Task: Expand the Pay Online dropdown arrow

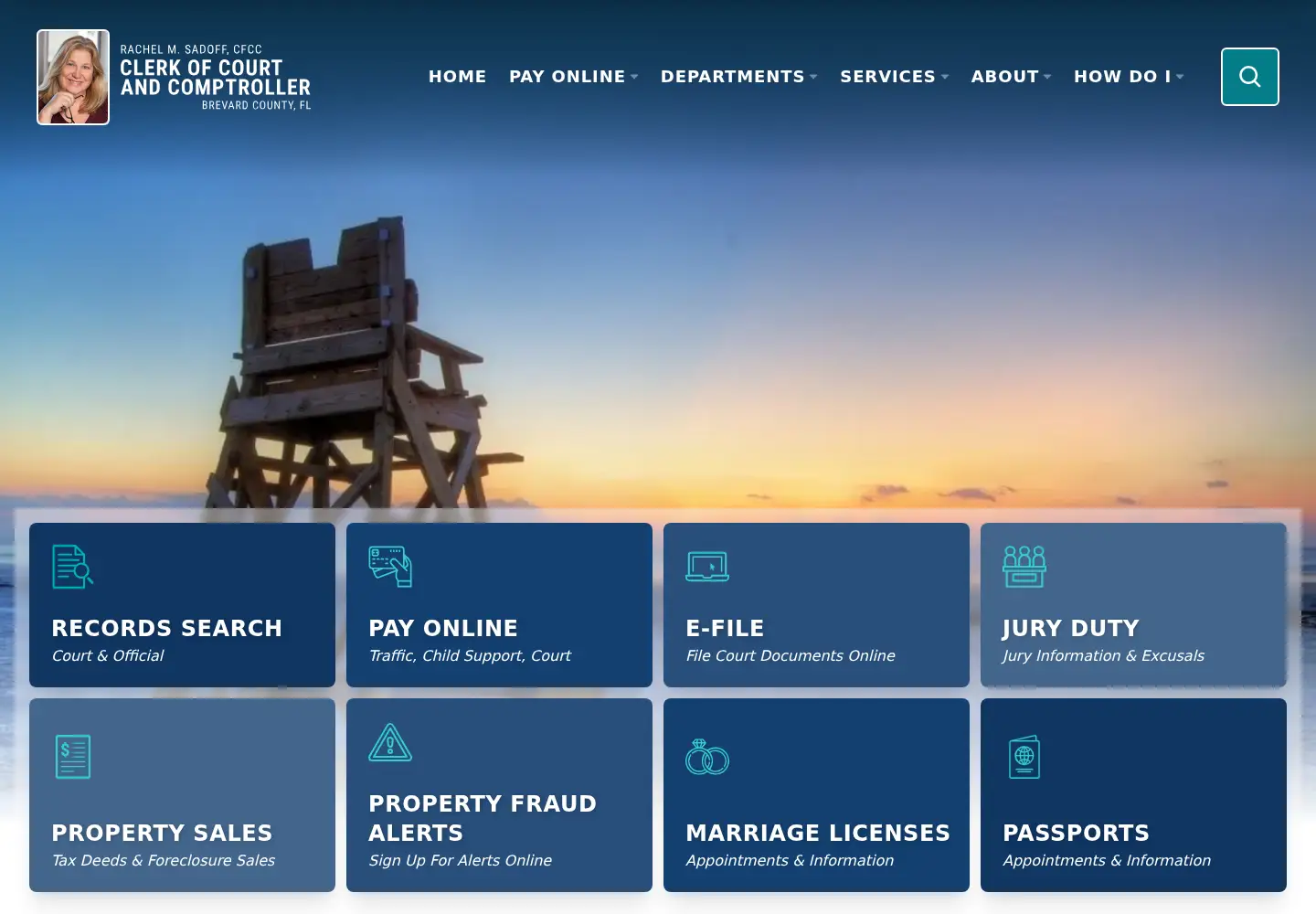Action: click(634, 77)
